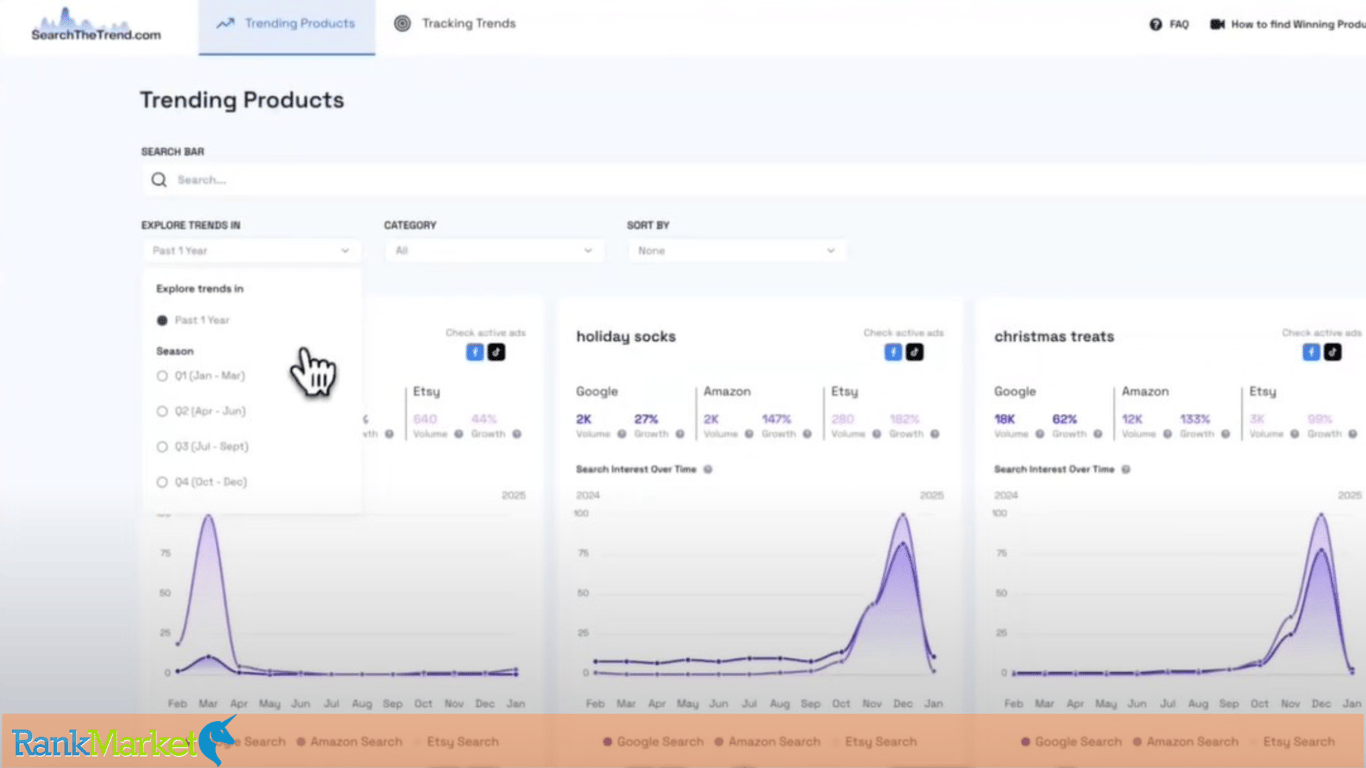This screenshot has height=768, width=1366.
Task: Click info icon next to christmas treats Etsy Volume
Action: coord(1295,434)
